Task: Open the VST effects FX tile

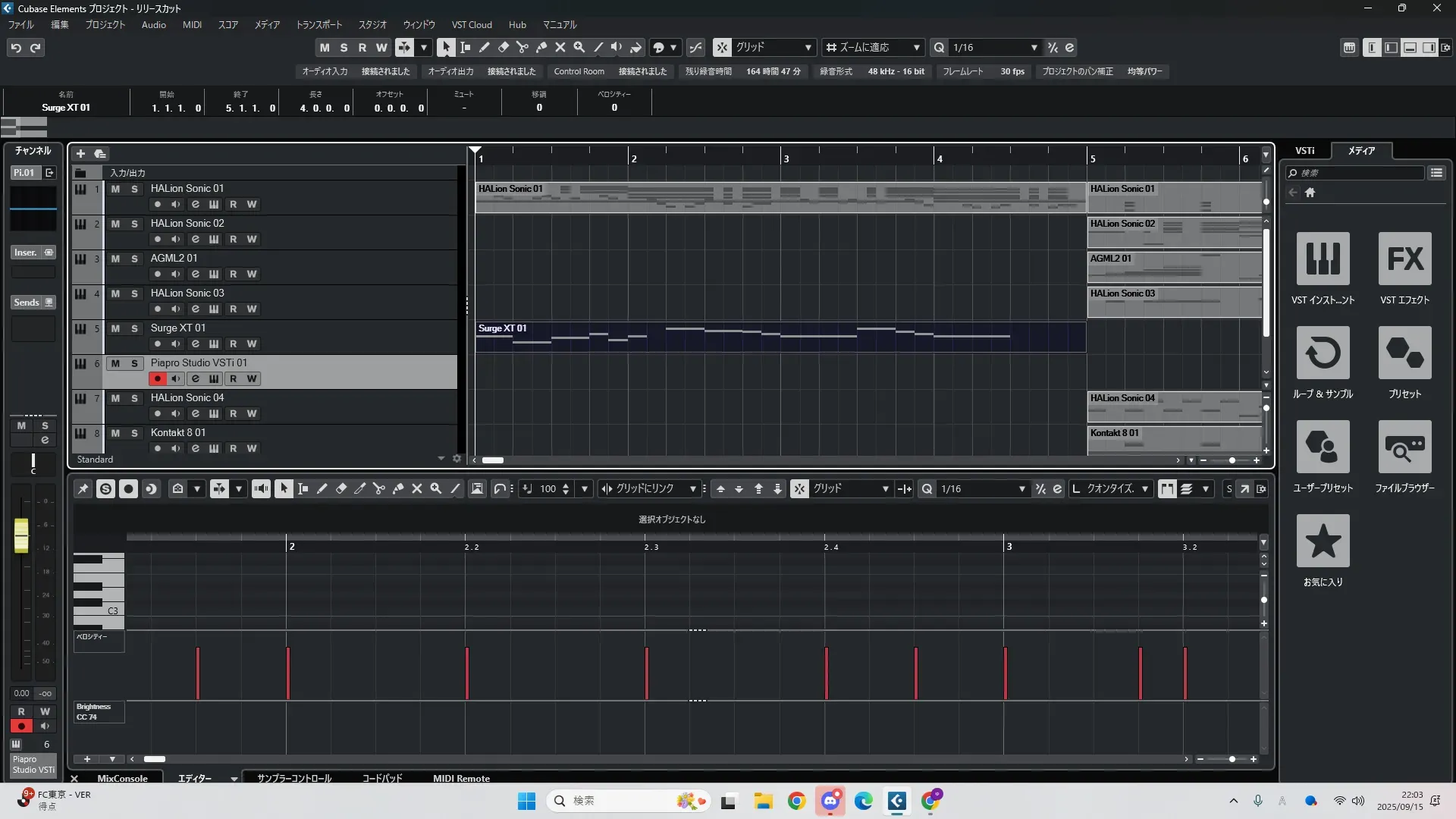Action: pyautogui.click(x=1404, y=259)
